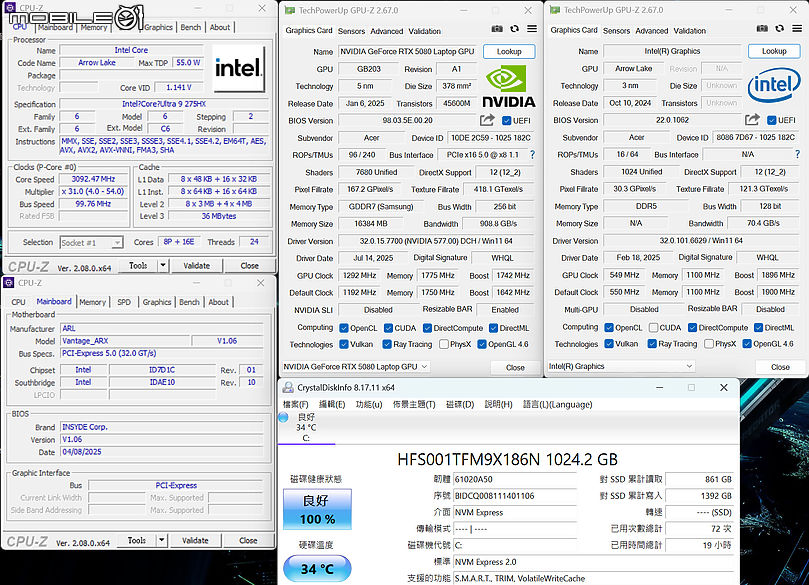Image resolution: width=809 pixels, height=585 pixels.
Task: Click the serial number field BIDCQ008111401106
Action: (x=514, y=496)
